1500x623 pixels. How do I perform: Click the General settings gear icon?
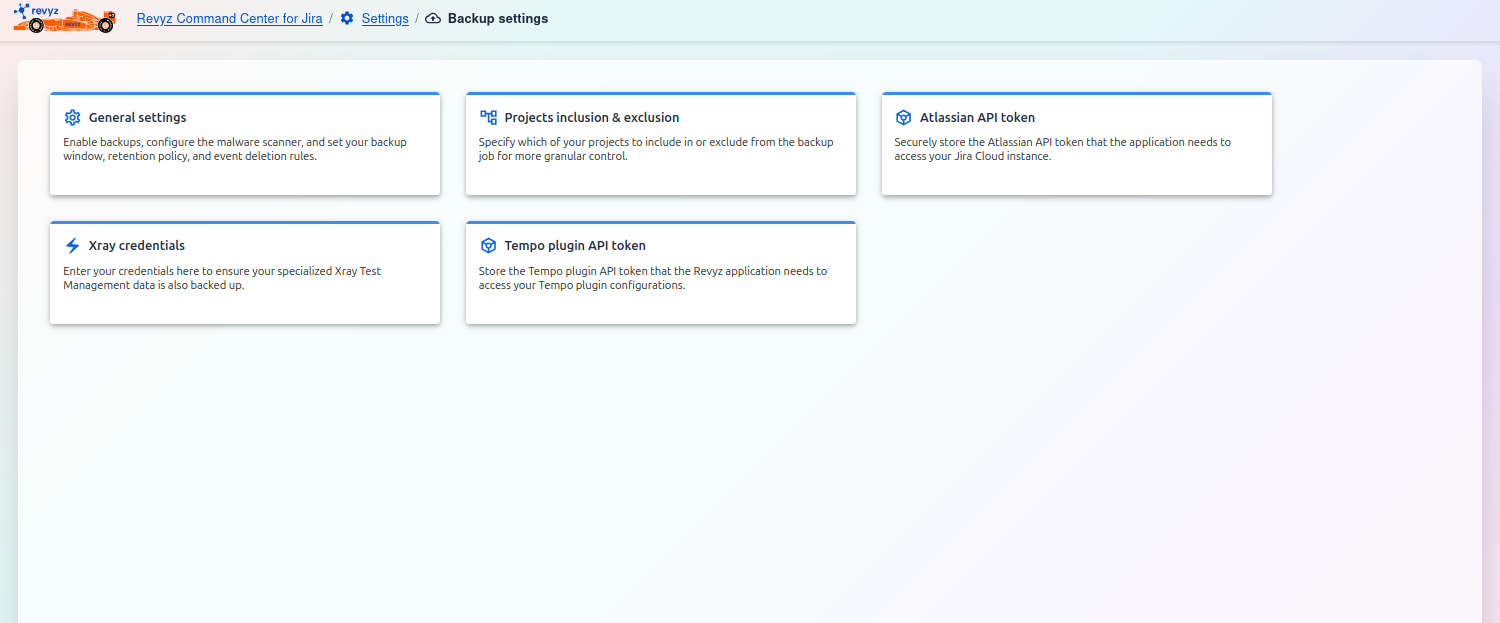[x=72, y=117]
